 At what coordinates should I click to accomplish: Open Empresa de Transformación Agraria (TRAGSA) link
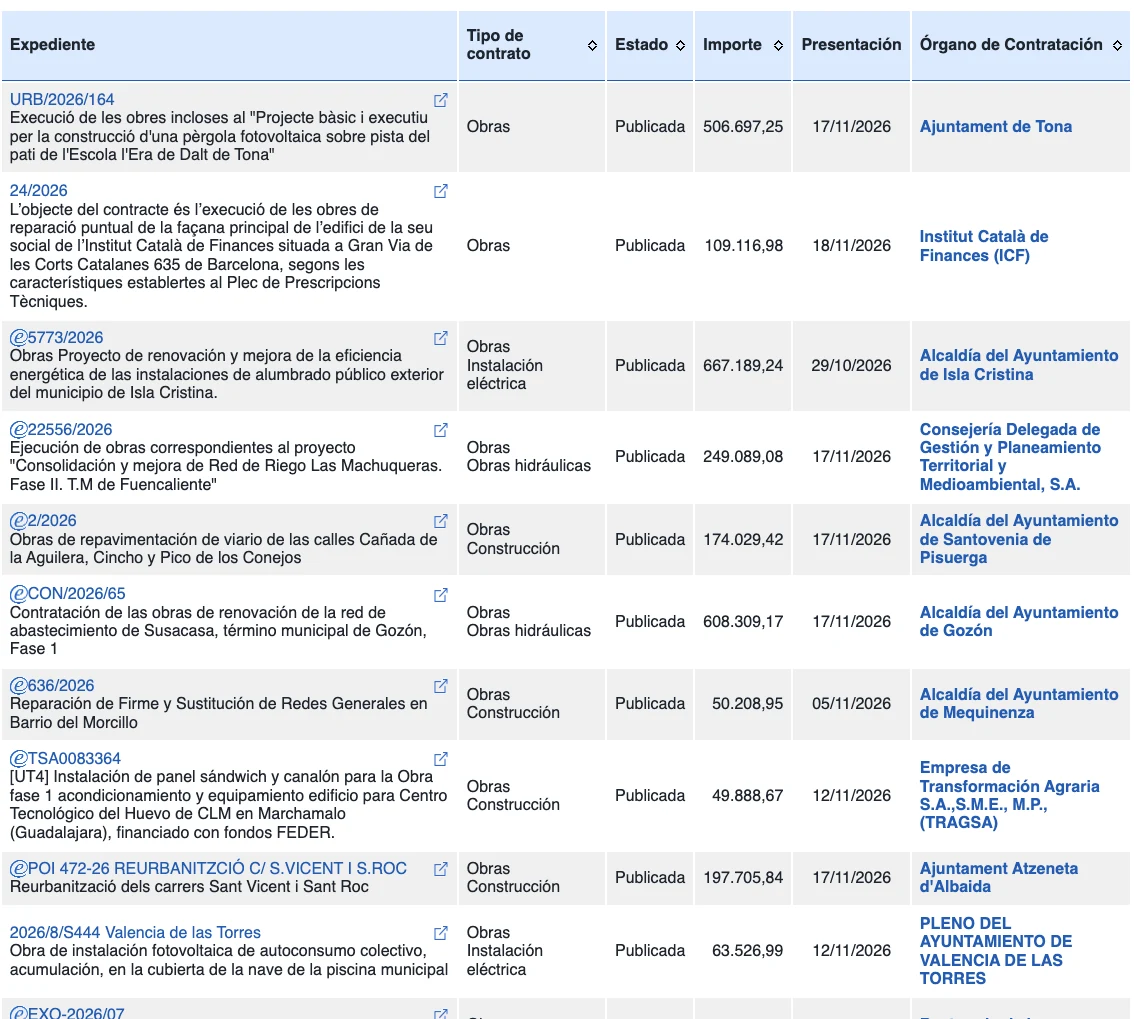1010,796
